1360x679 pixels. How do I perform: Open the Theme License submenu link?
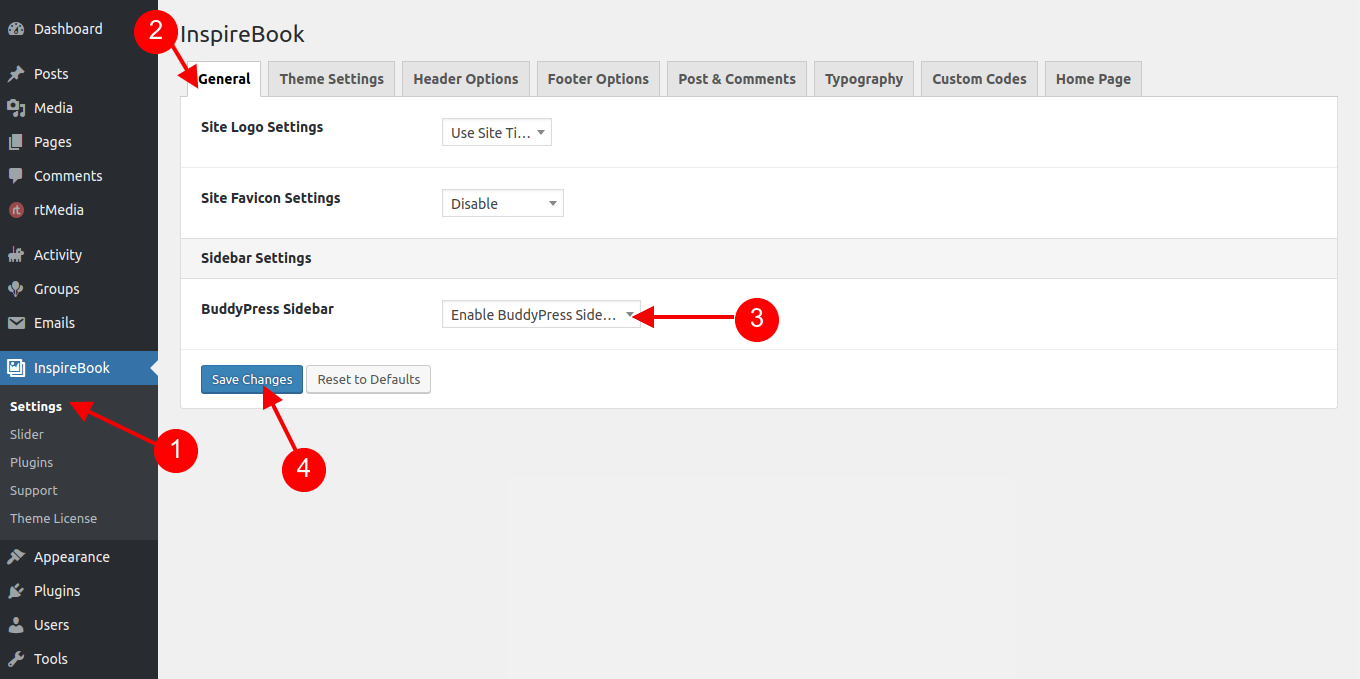tap(54, 519)
